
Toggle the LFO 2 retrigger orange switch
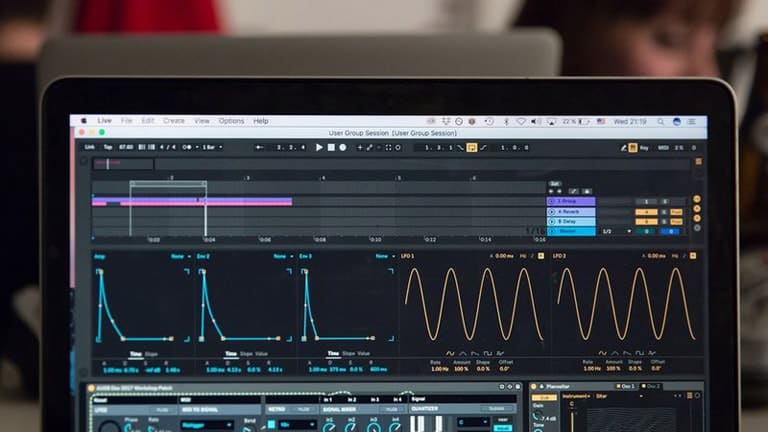coord(693,256)
